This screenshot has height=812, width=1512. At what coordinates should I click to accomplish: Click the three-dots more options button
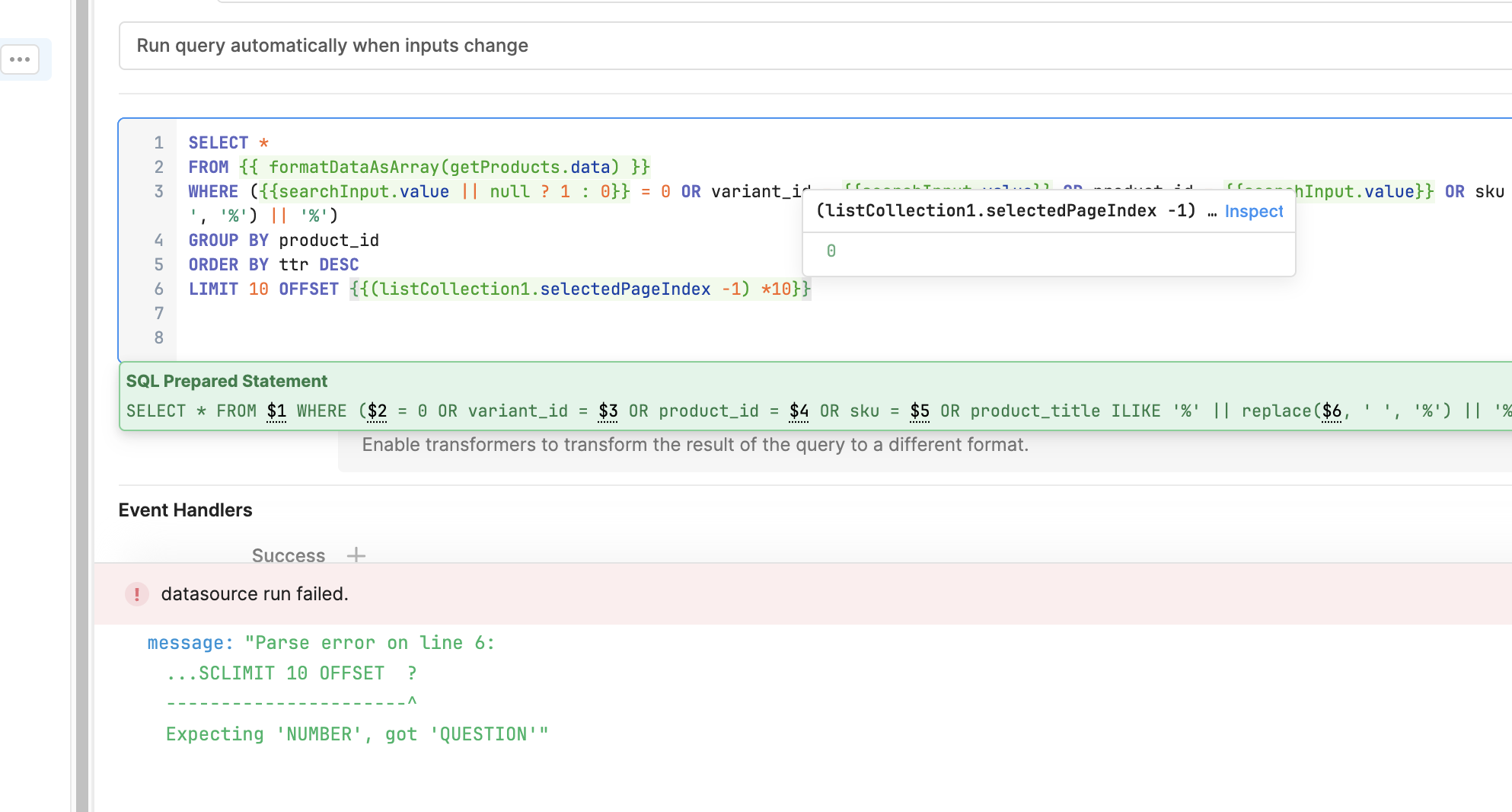point(21,59)
